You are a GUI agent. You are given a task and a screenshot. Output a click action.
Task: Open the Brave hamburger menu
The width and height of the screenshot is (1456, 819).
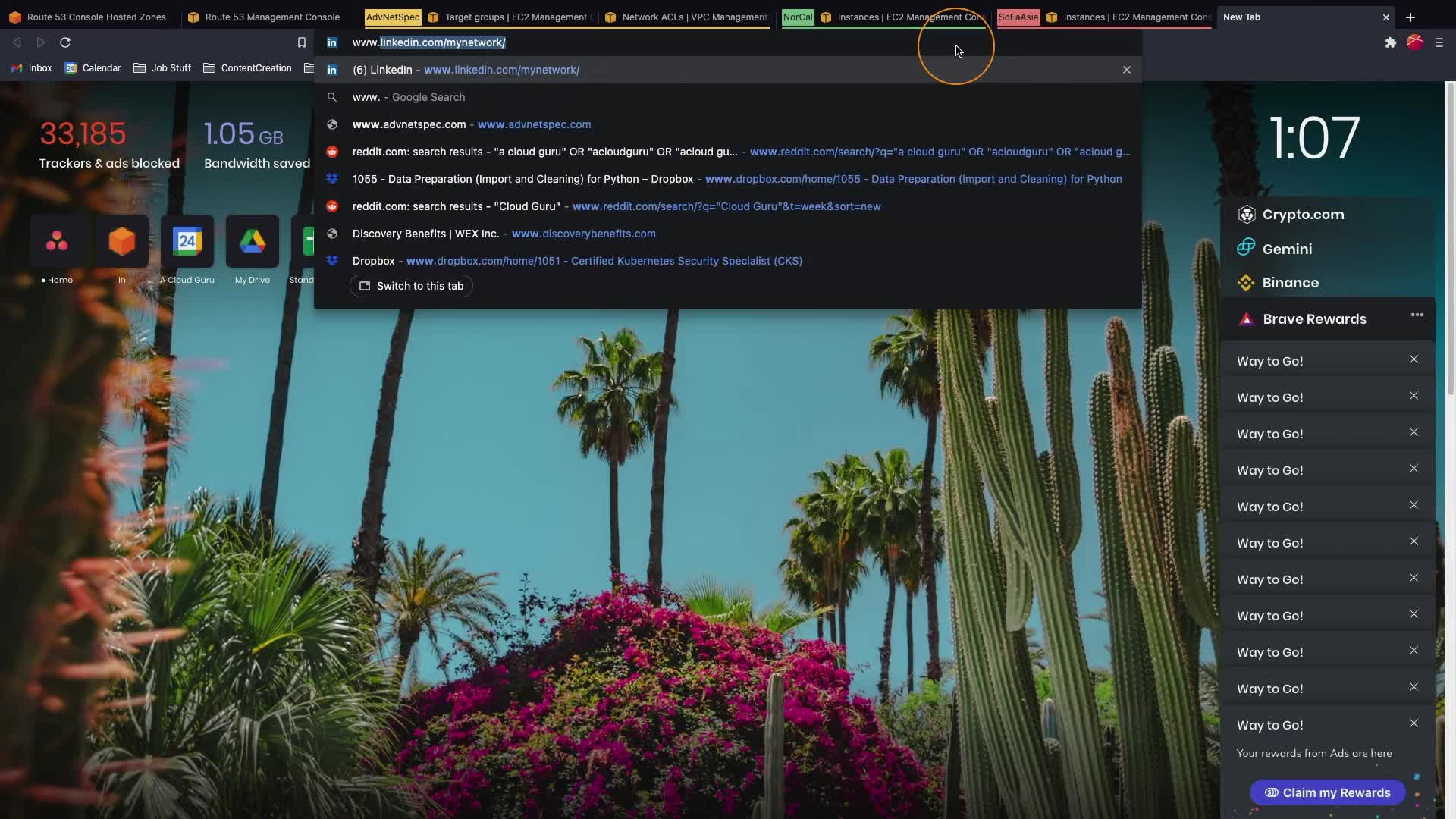pyautogui.click(x=1439, y=42)
